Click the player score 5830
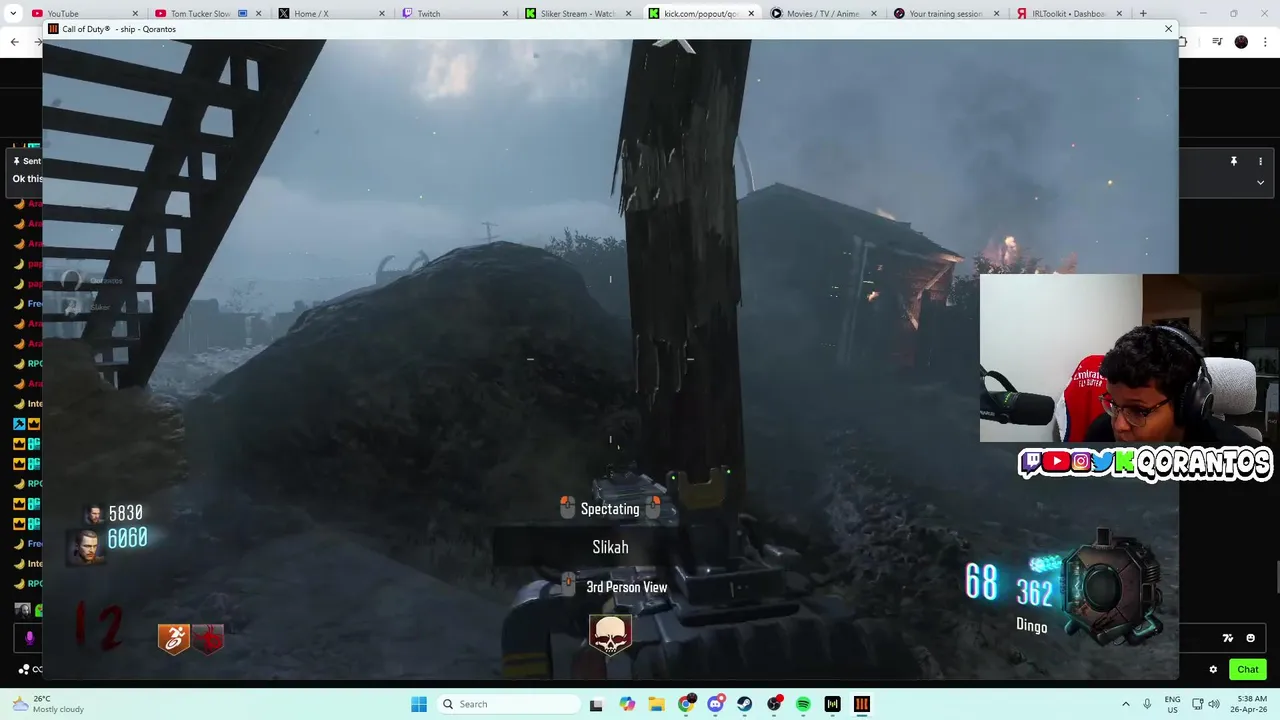This screenshot has height=720, width=1280. tap(126, 514)
